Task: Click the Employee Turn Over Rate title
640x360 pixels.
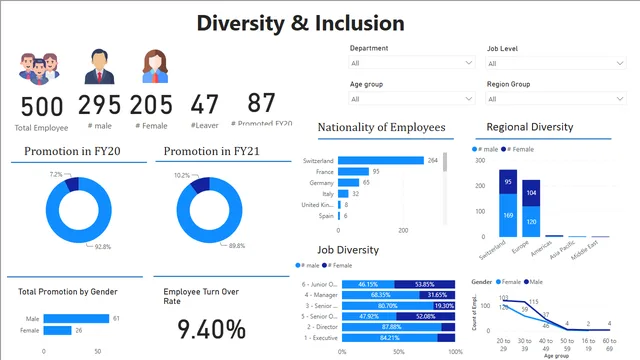Action: [201, 296]
